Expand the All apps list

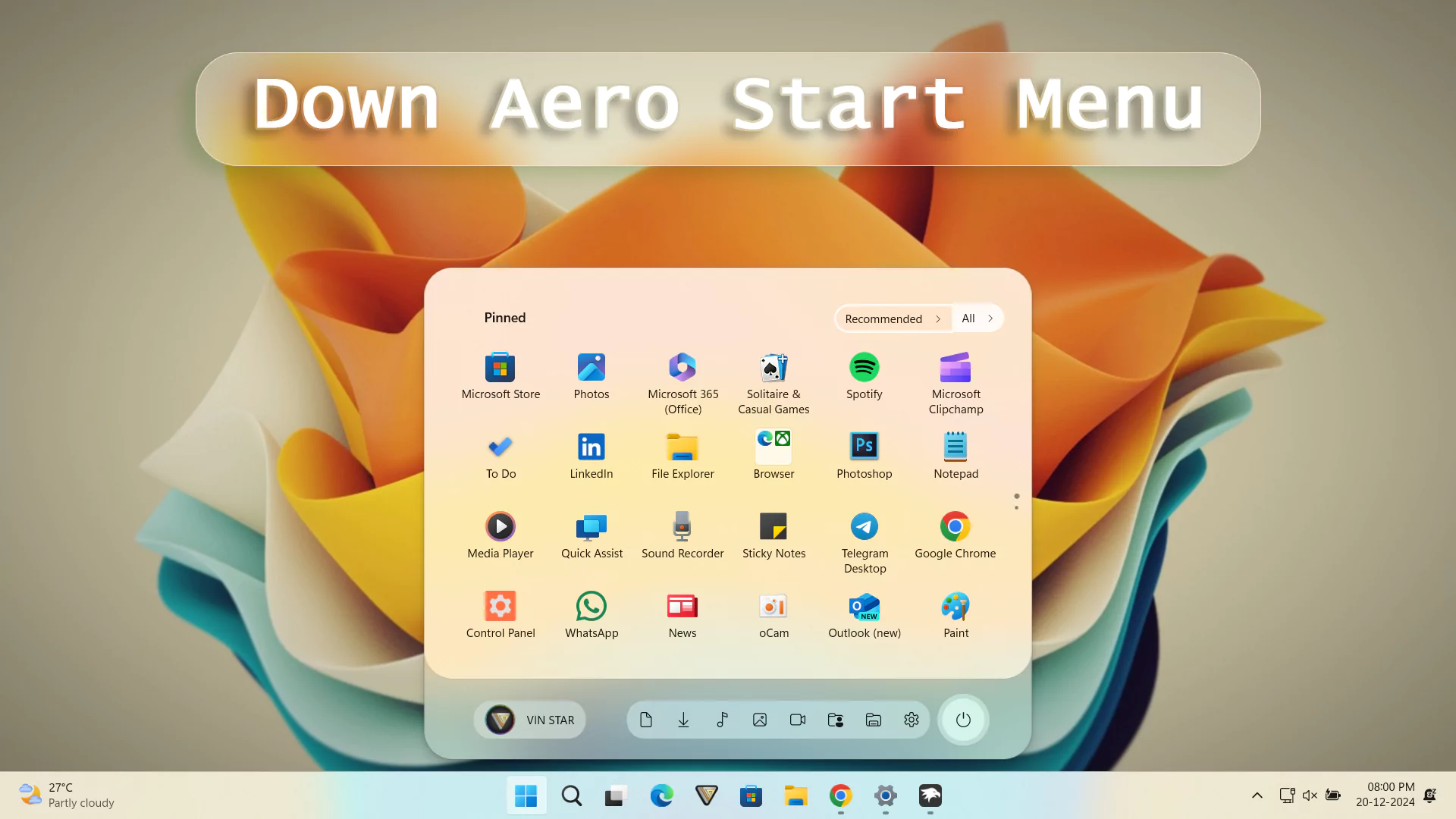pyautogui.click(x=977, y=318)
